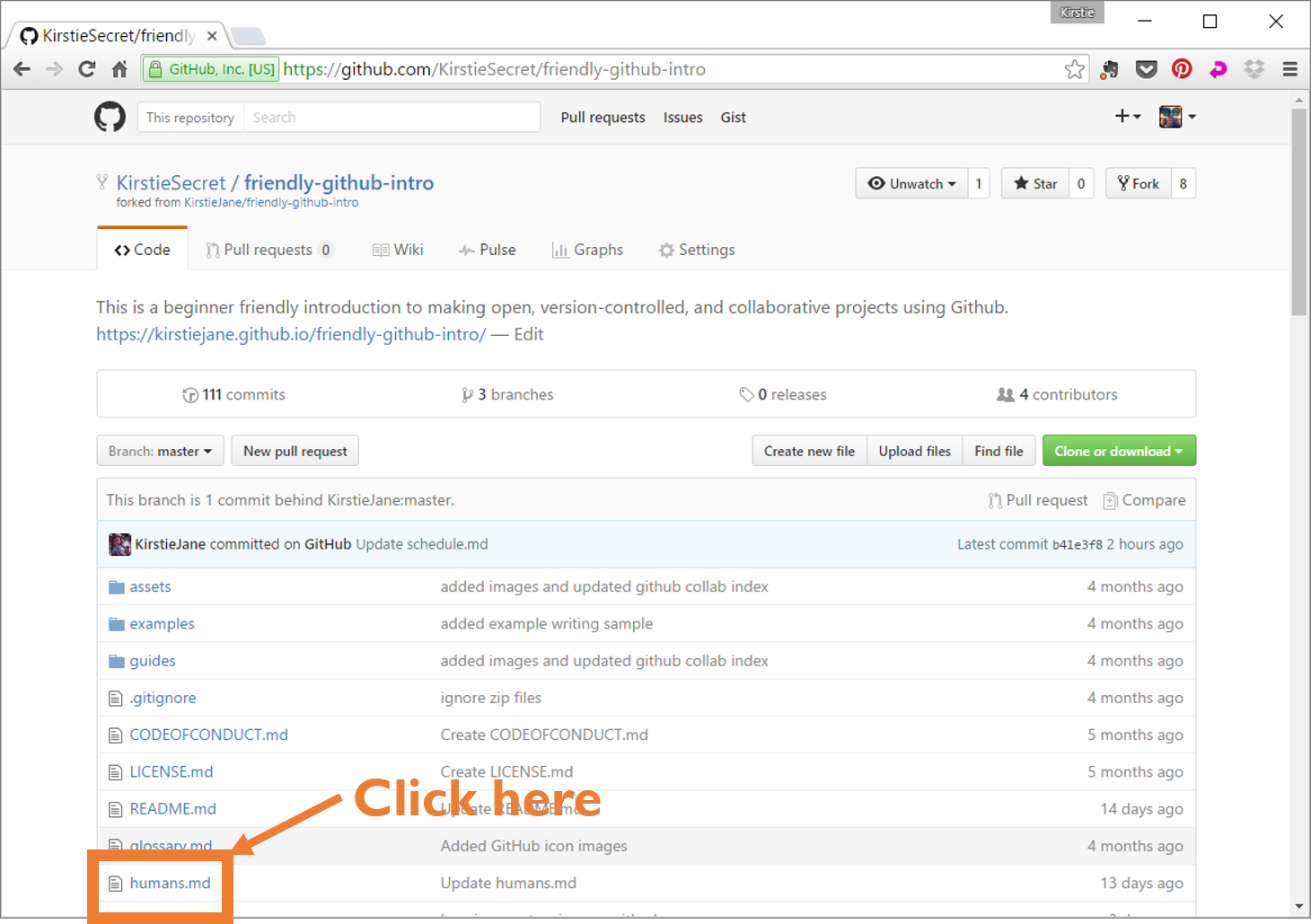Viewport: 1311px width, 924px height.
Task: Click the Evernote extension icon
Action: (x=1110, y=69)
